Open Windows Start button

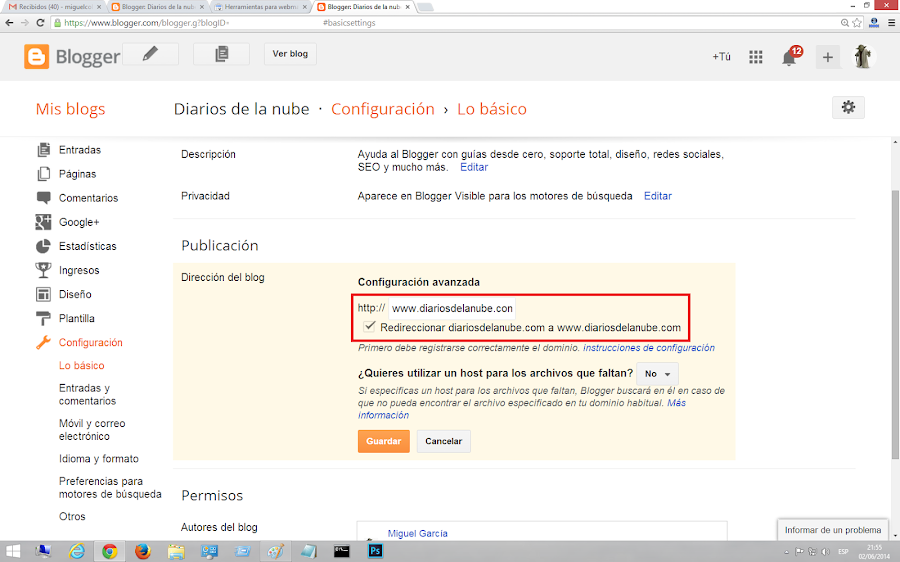(x=11, y=551)
